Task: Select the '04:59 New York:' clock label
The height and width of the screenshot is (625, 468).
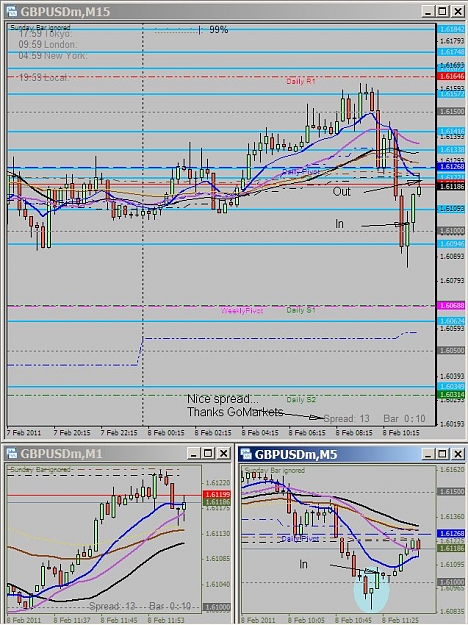Action: [x=53, y=55]
